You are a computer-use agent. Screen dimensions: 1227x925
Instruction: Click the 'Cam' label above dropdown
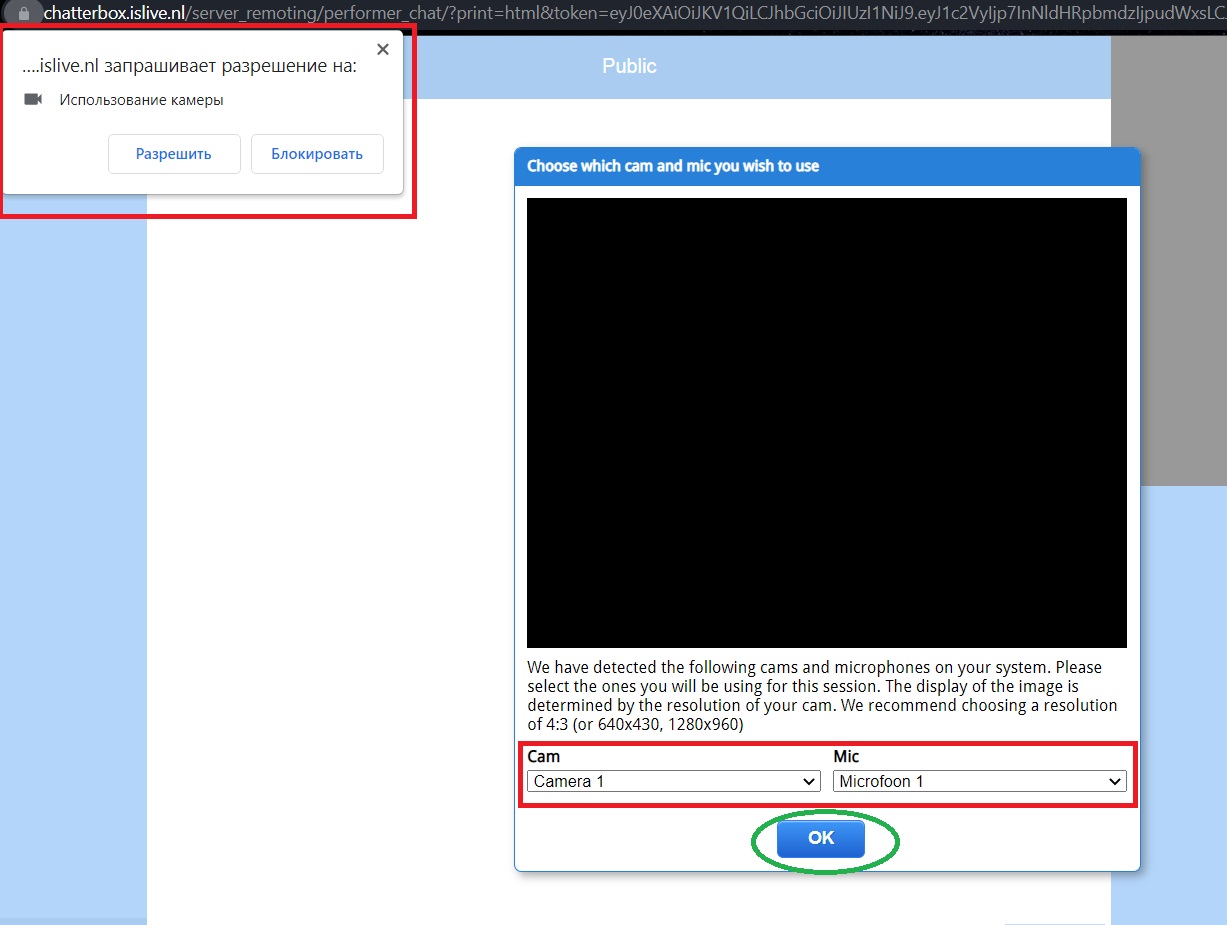point(543,757)
